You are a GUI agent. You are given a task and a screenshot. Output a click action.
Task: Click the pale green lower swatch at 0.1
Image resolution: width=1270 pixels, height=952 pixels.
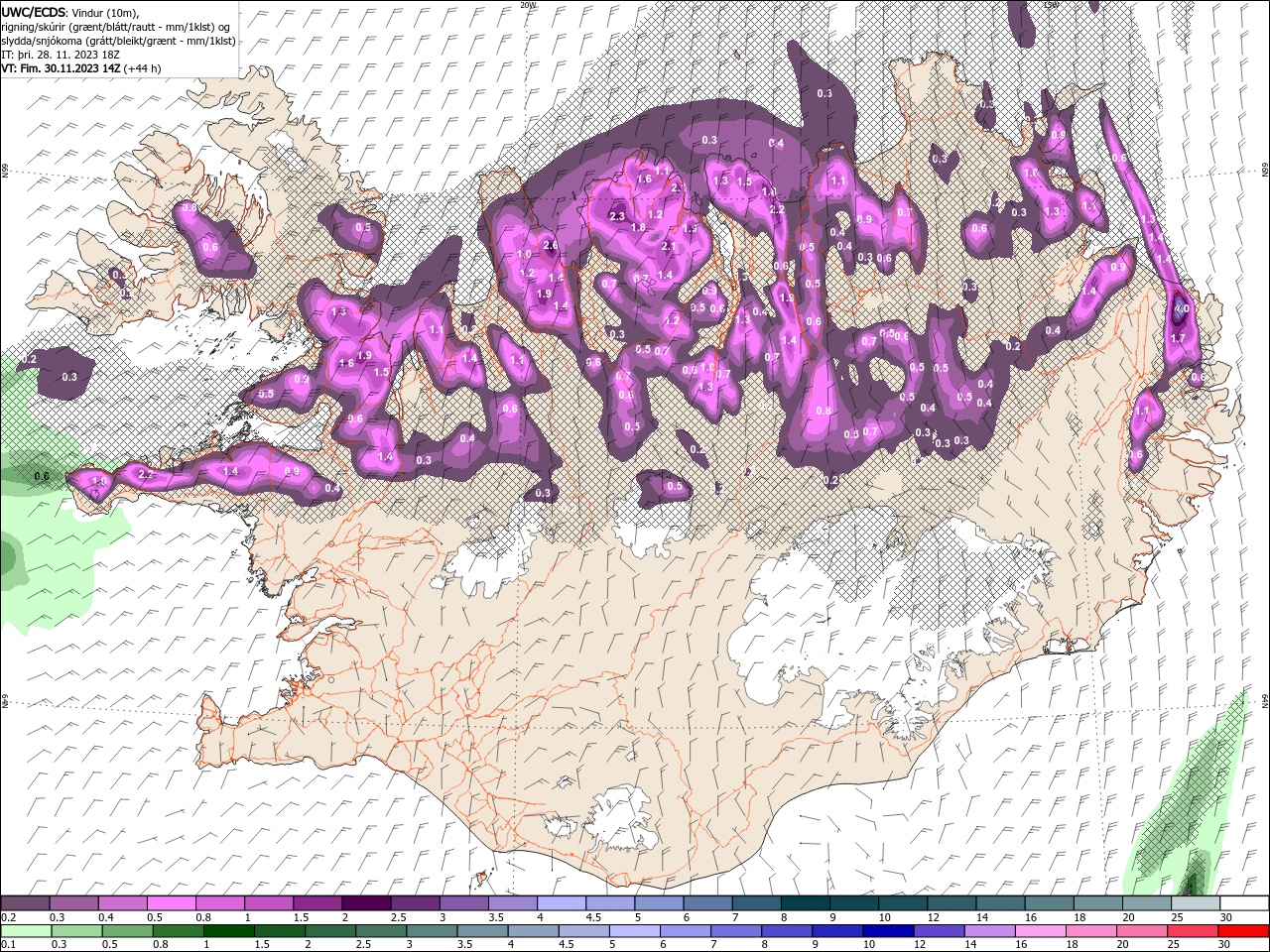coord(26,931)
